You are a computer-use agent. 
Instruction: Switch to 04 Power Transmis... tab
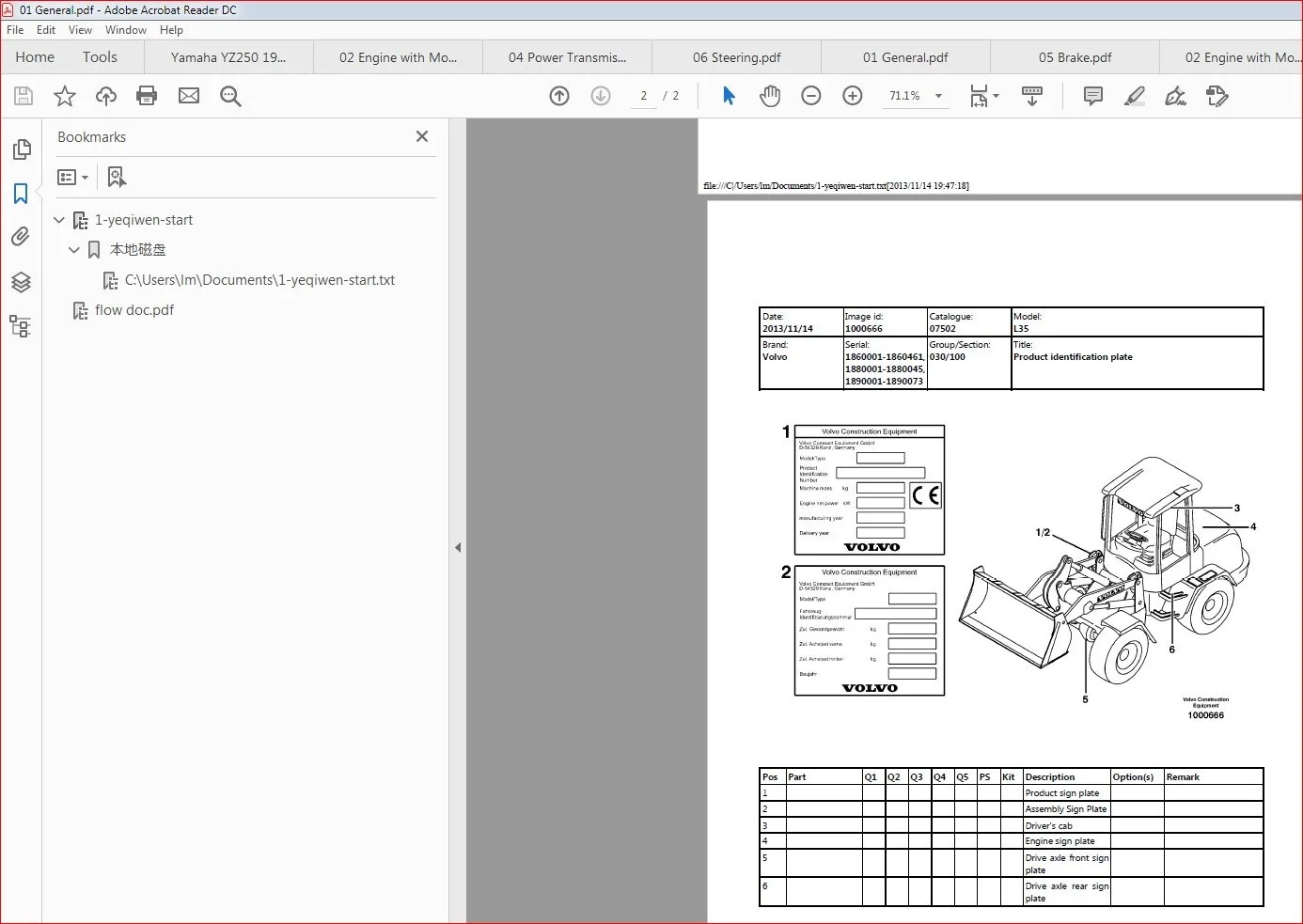pos(567,57)
